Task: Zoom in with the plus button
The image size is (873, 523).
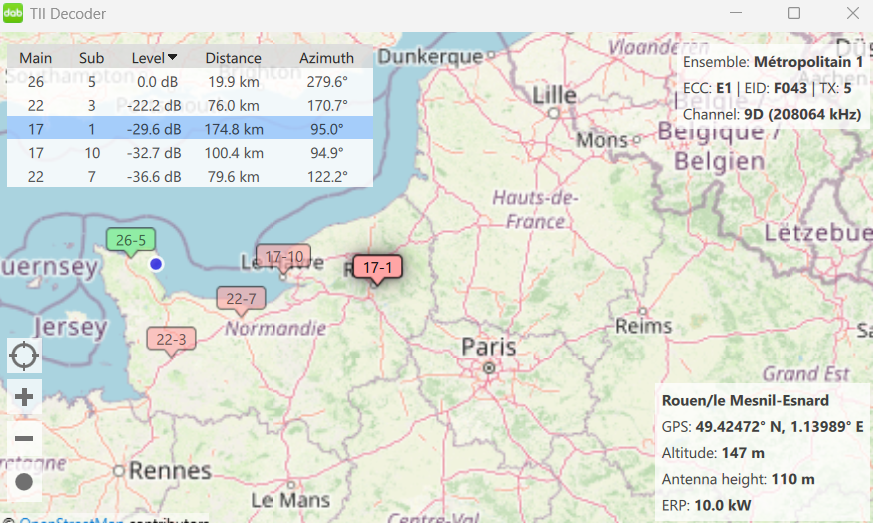Action: pos(24,397)
